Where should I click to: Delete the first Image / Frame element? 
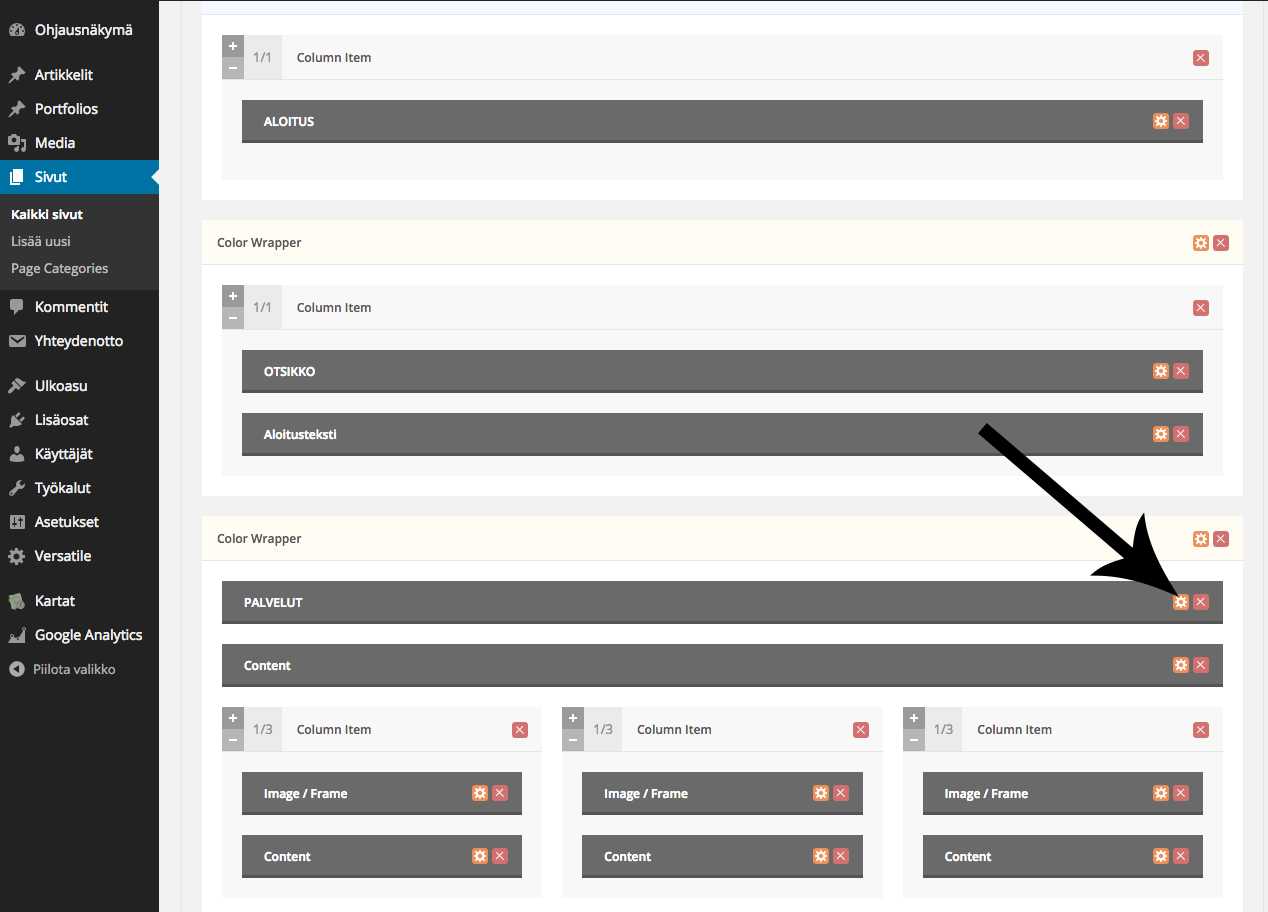[x=500, y=793]
